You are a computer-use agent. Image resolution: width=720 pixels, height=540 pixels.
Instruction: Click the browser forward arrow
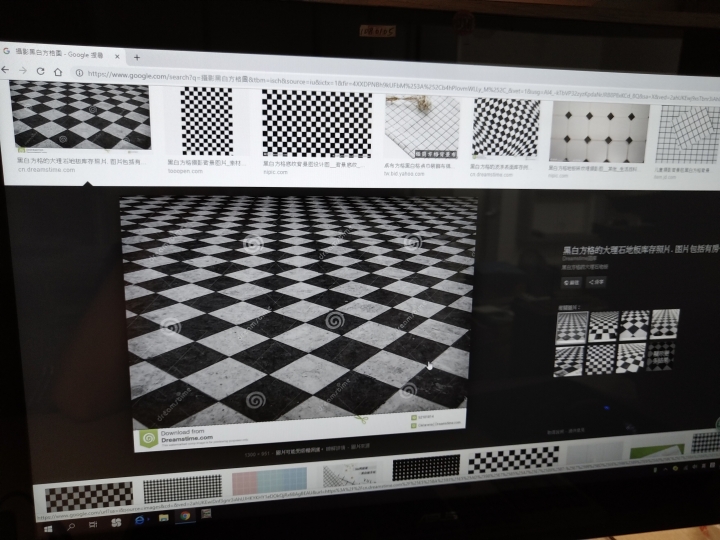pyautogui.click(x=22, y=71)
